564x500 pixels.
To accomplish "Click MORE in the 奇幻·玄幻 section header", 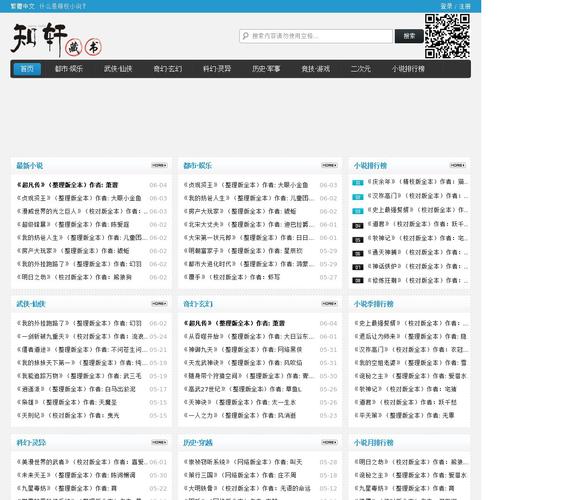I will pyautogui.click(x=329, y=304).
